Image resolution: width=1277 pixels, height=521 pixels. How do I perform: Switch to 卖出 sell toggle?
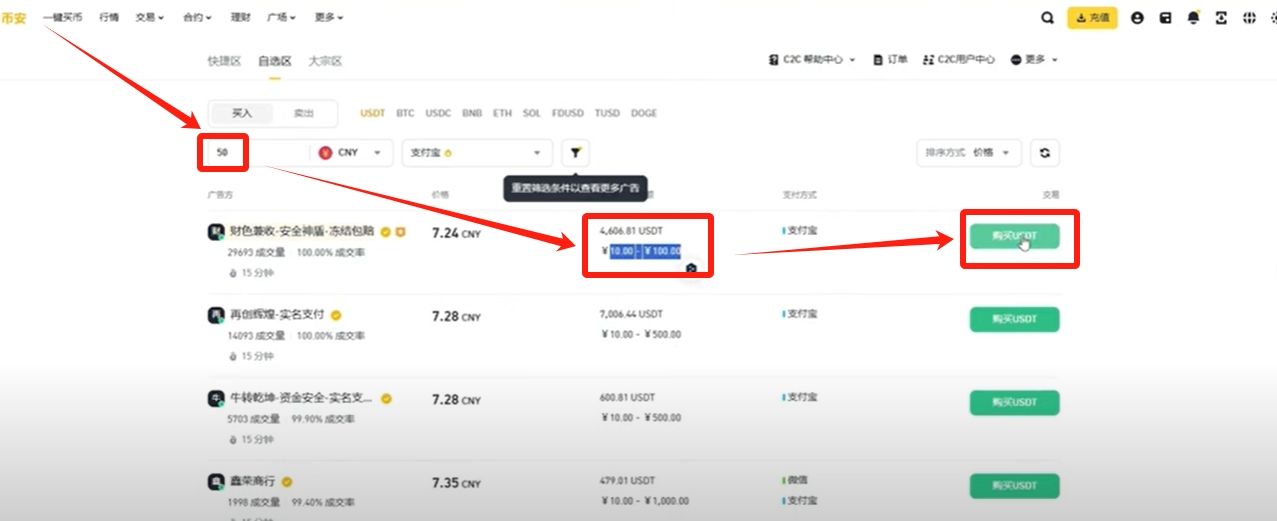[x=303, y=113]
